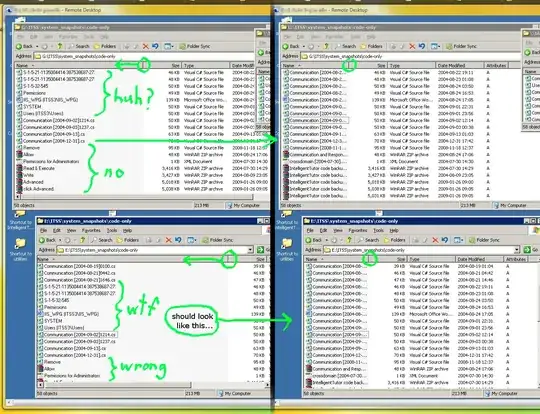The width and height of the screenshot is (540, 414).
Task: Open 'Shortcut to Intelligent...' icon on right desktop
Action: coord(287,220)
